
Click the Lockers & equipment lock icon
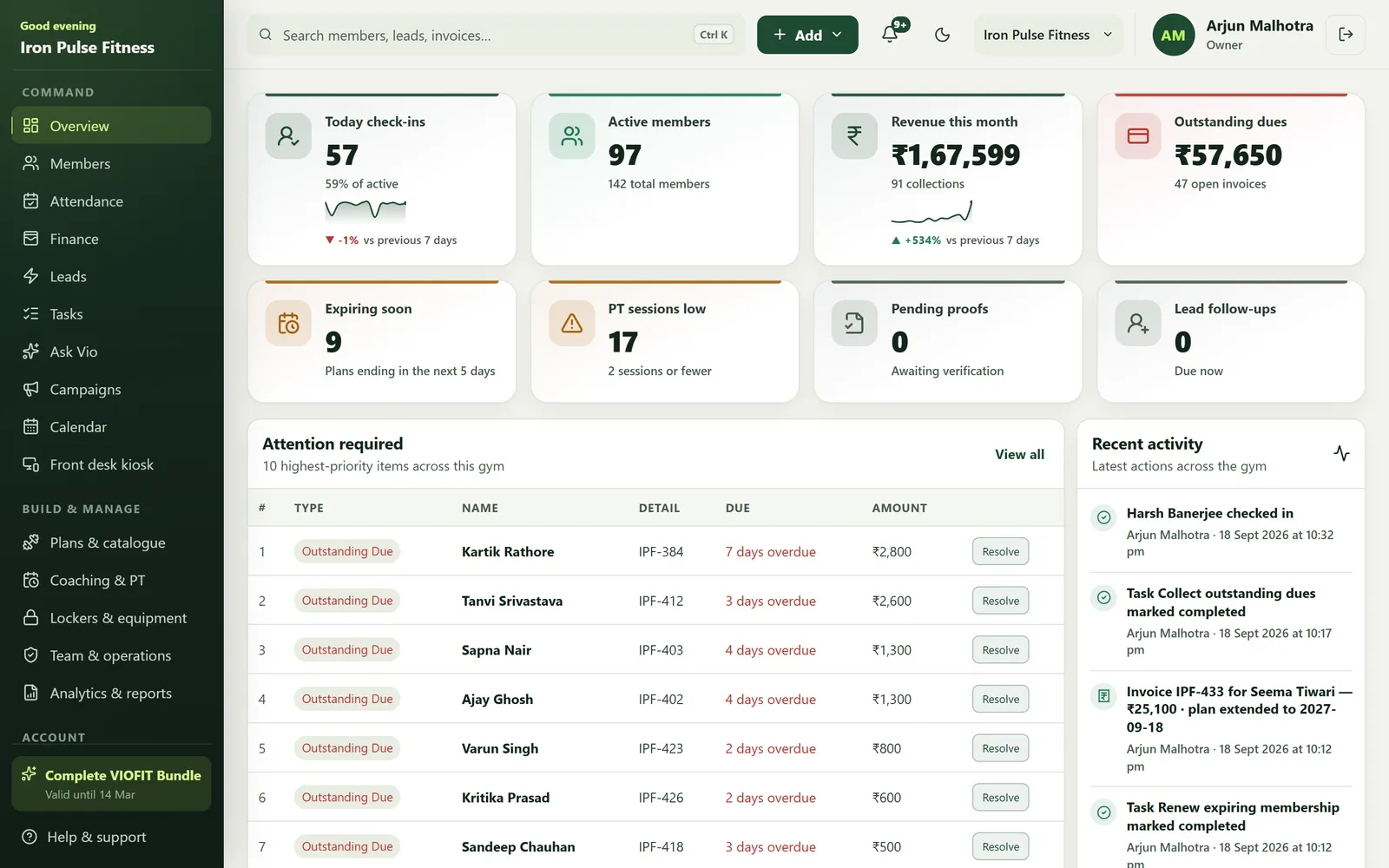31,617
